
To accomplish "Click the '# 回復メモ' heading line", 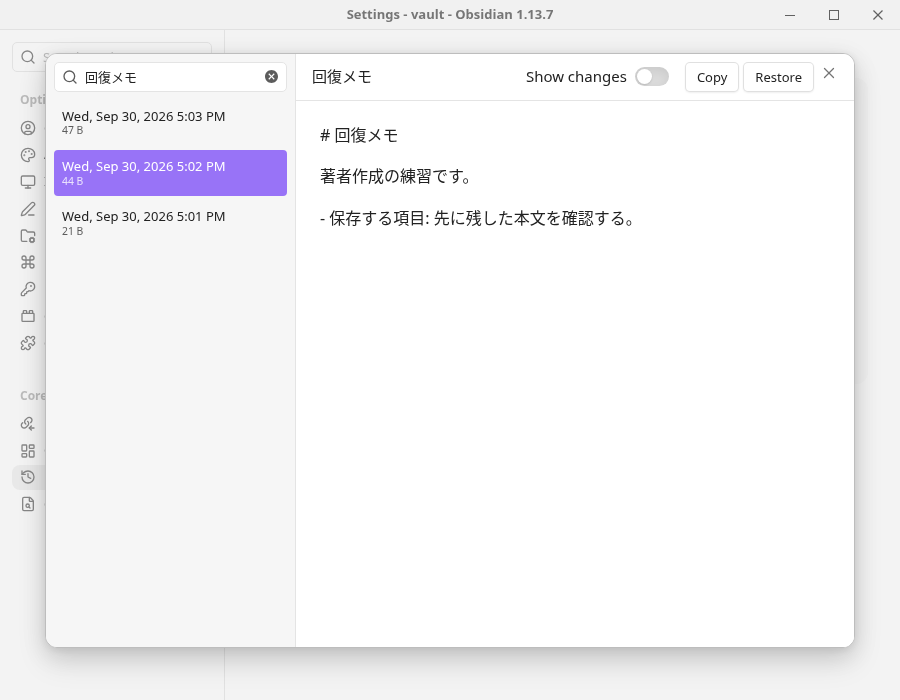I will click(x=359, y=135).
